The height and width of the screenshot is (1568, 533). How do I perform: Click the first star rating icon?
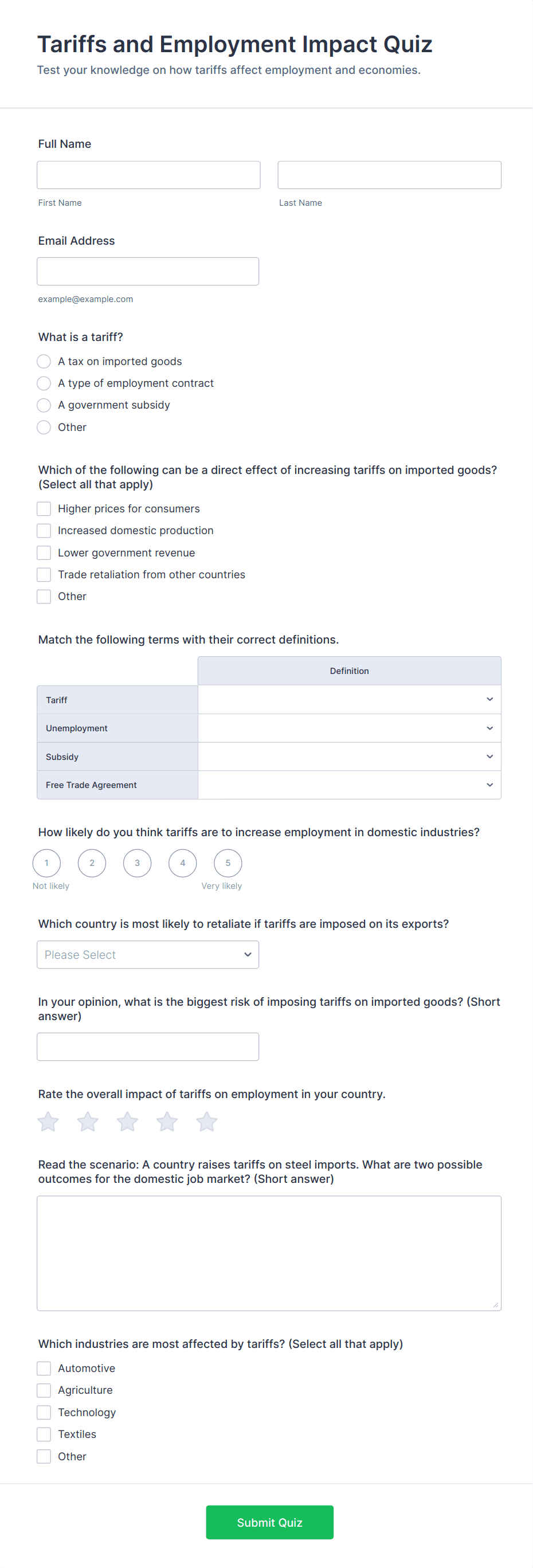(x=48, y=1121)
